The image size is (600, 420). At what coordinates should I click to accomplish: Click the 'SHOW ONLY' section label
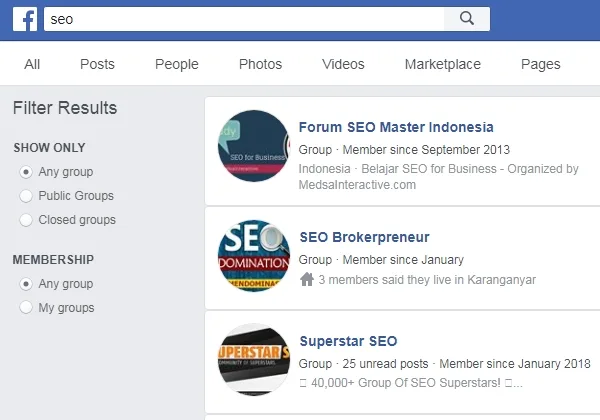[49, 148]
